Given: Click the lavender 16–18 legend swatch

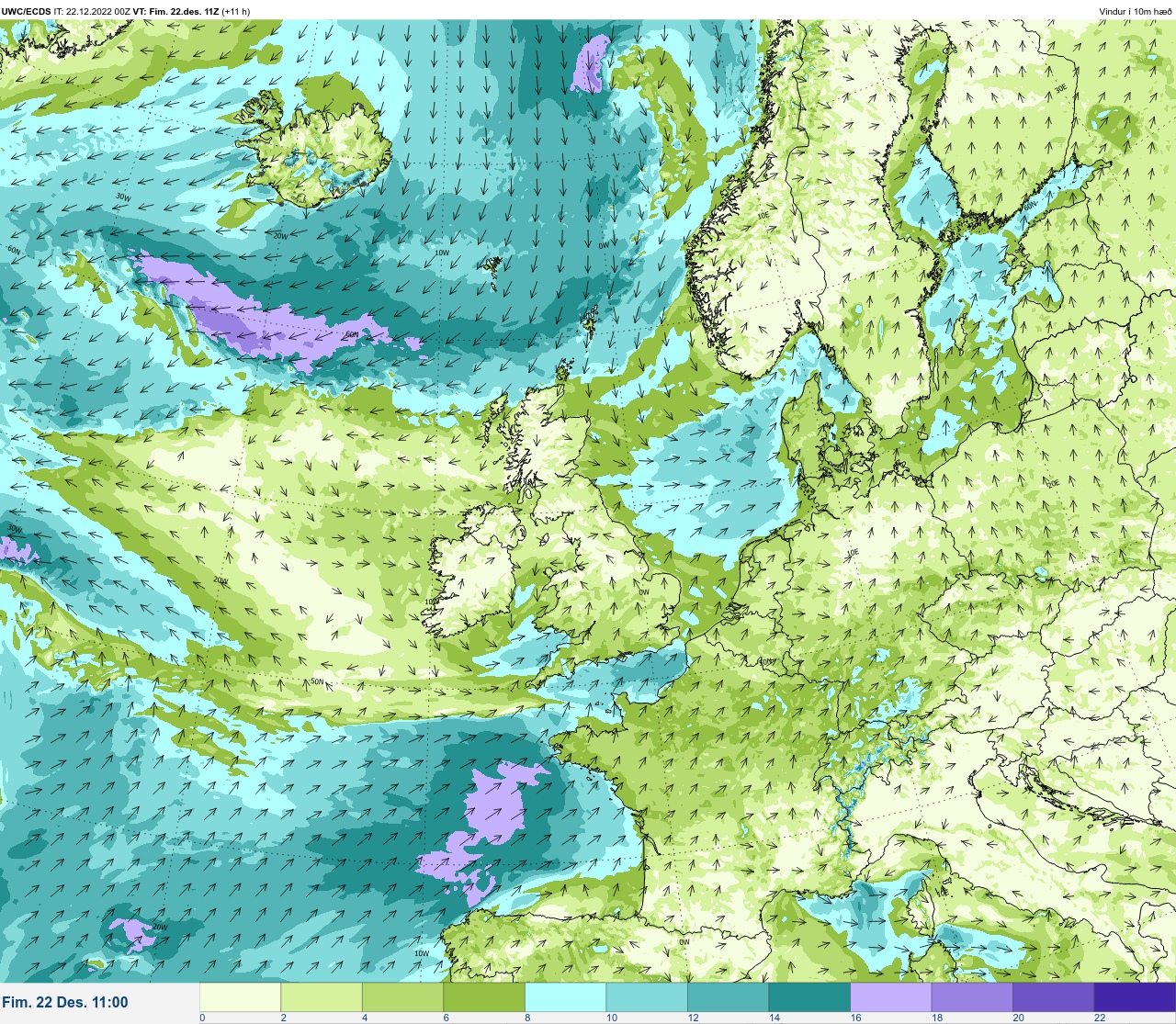Looking at the screenshot, I should (890, 997).
